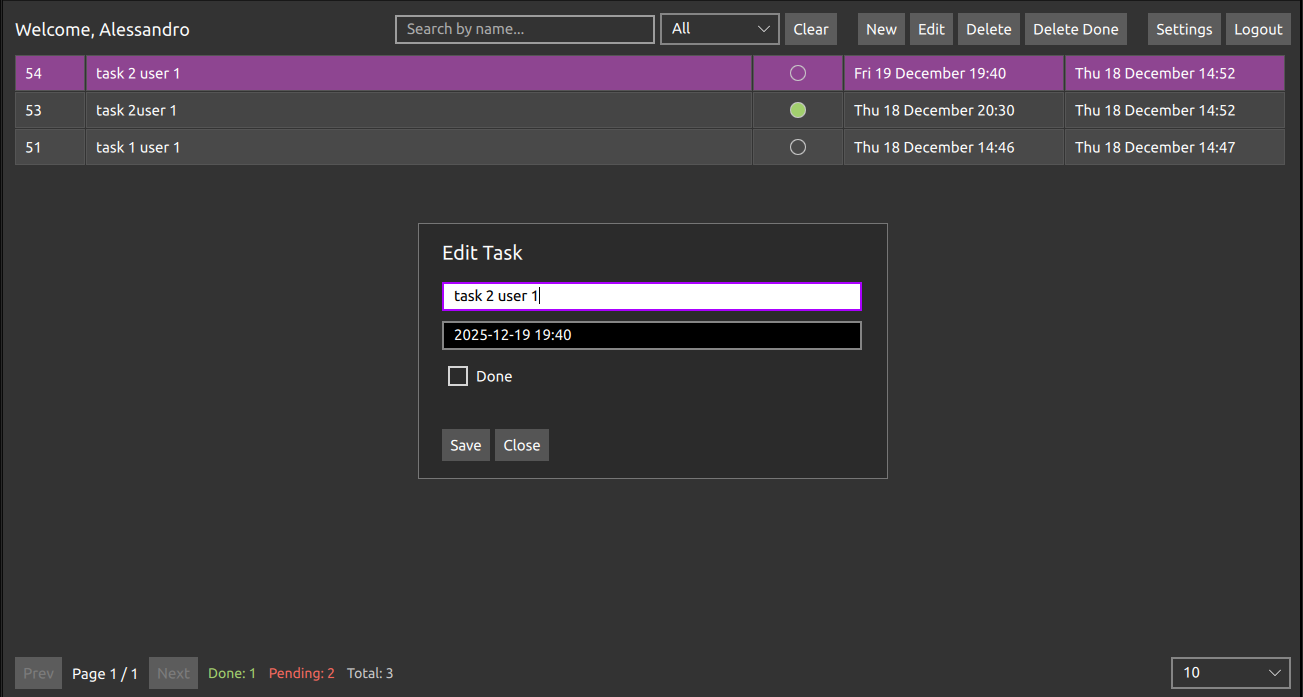Open the All status filter dropdown
The image size is (1303, 697).
point(719,29)
